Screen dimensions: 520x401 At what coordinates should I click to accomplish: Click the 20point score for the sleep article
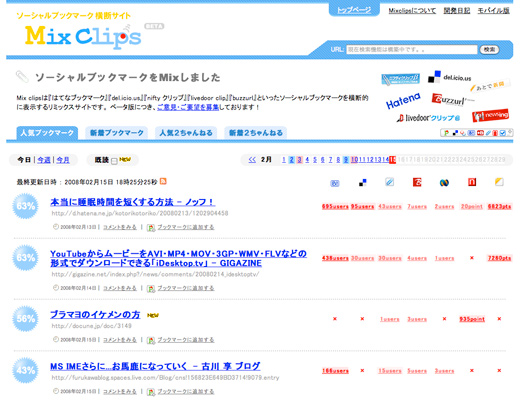(472, 207)
